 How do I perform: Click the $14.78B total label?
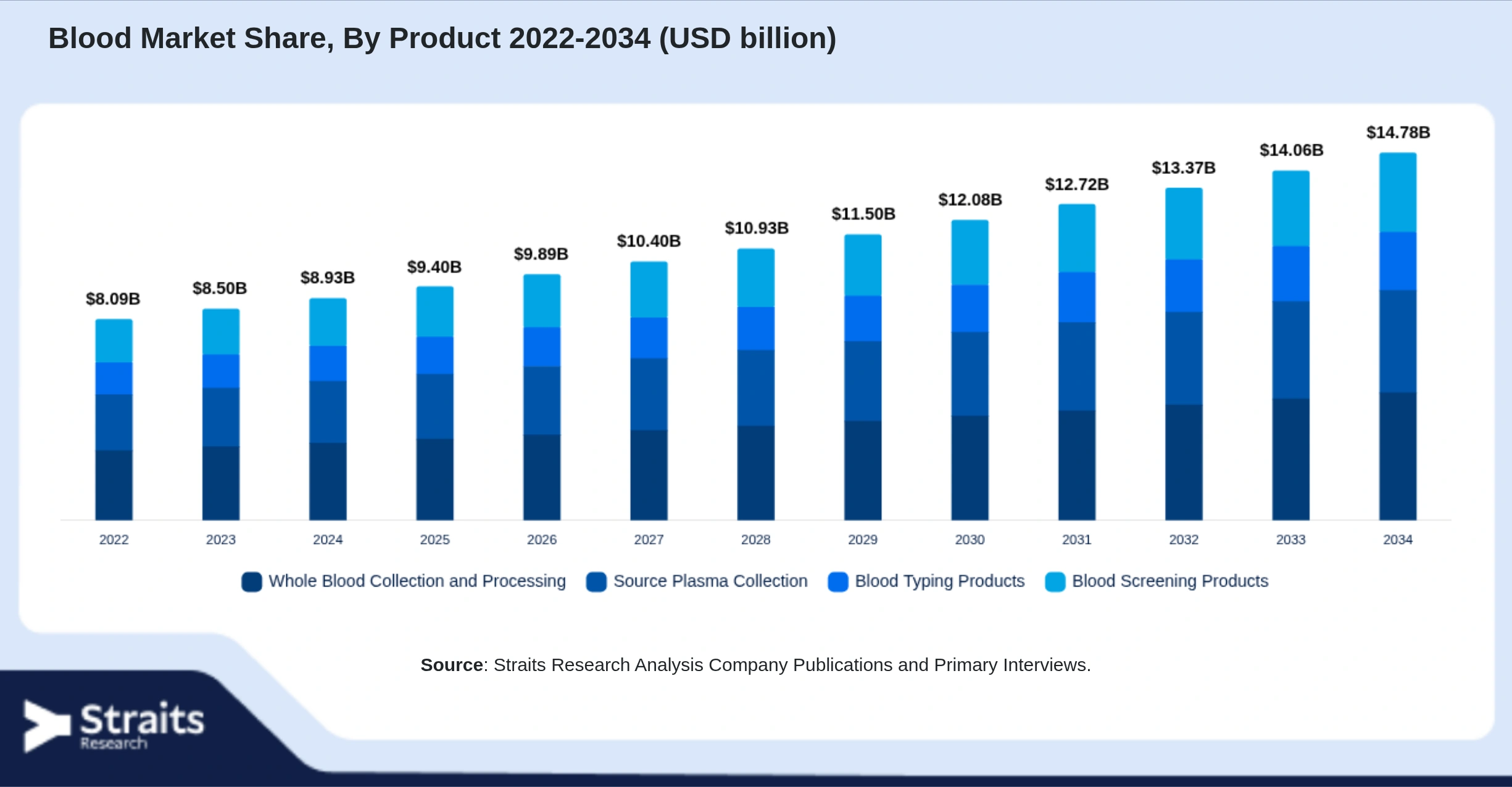(x=1398, y=133)
